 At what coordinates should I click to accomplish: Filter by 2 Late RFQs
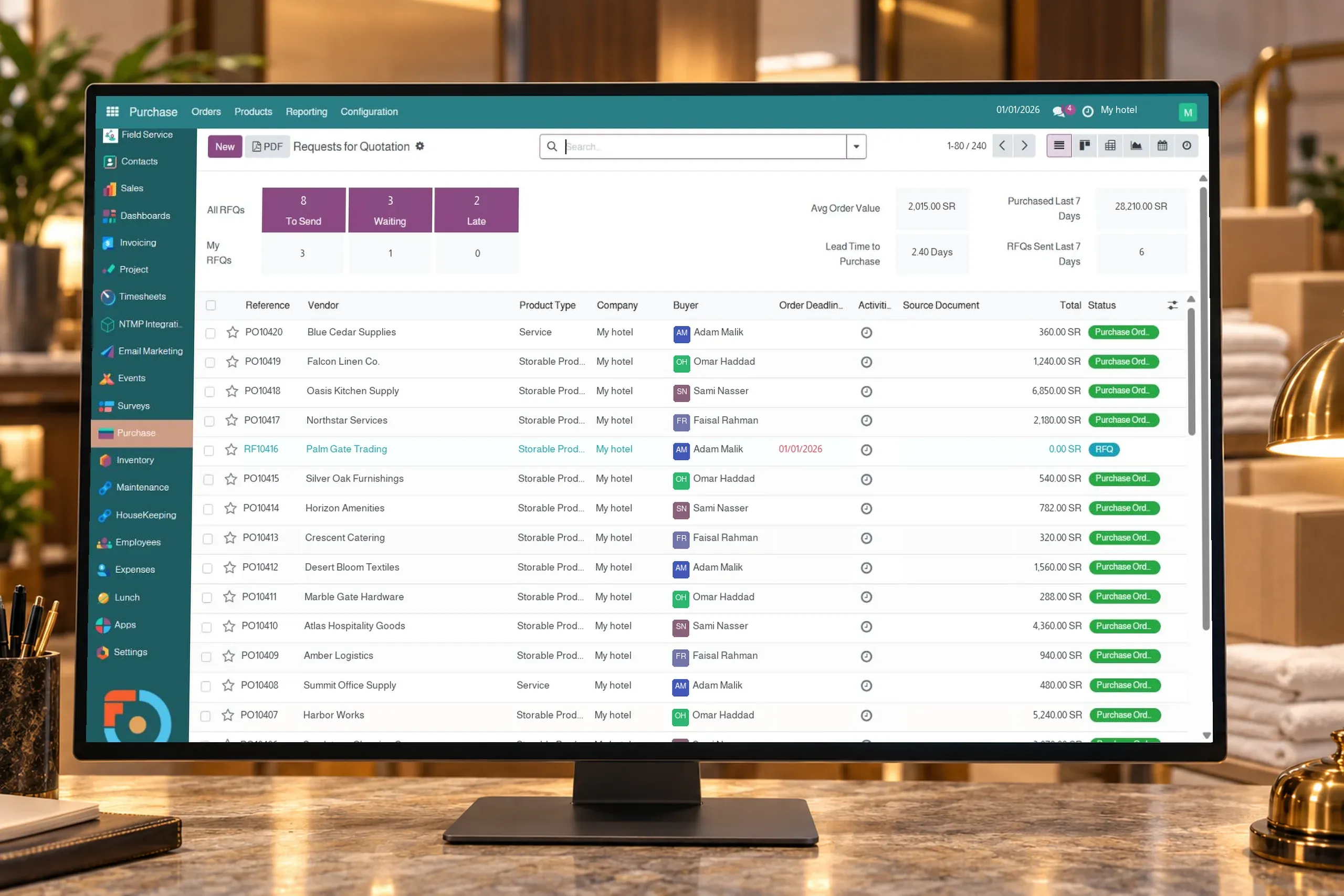pos(477,210)
